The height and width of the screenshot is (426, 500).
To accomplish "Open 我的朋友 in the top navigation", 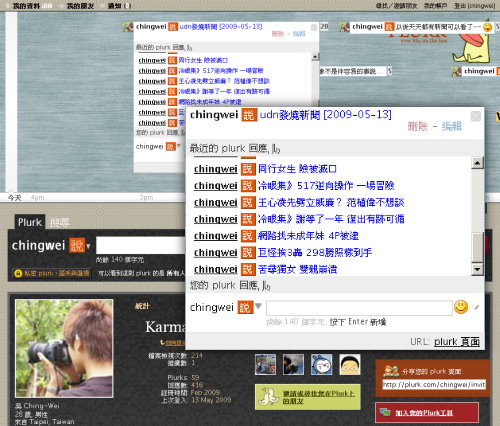I will (80, 6).
